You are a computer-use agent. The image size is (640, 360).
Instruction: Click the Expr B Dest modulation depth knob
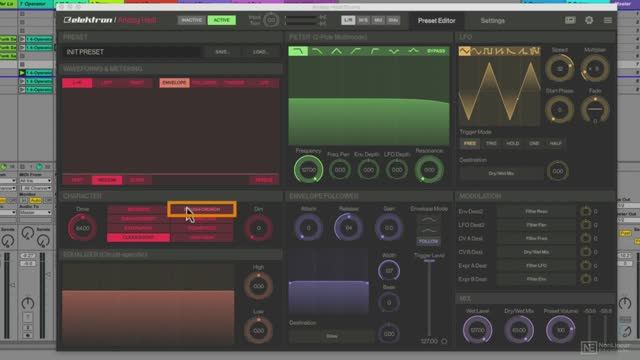pyautogui.click(x=586, y=279)
